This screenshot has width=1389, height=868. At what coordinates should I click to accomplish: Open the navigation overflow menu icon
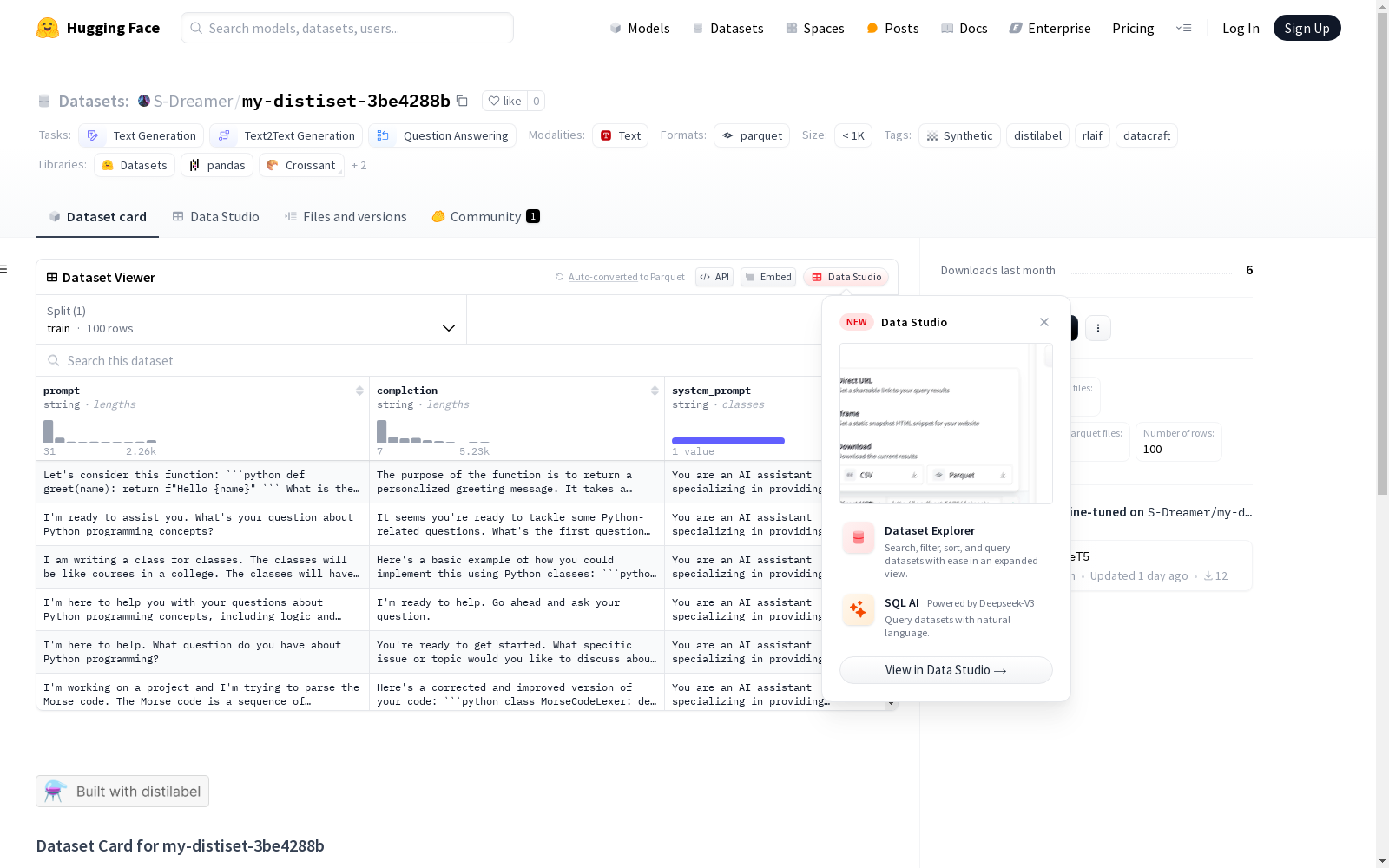[1183, 28]
